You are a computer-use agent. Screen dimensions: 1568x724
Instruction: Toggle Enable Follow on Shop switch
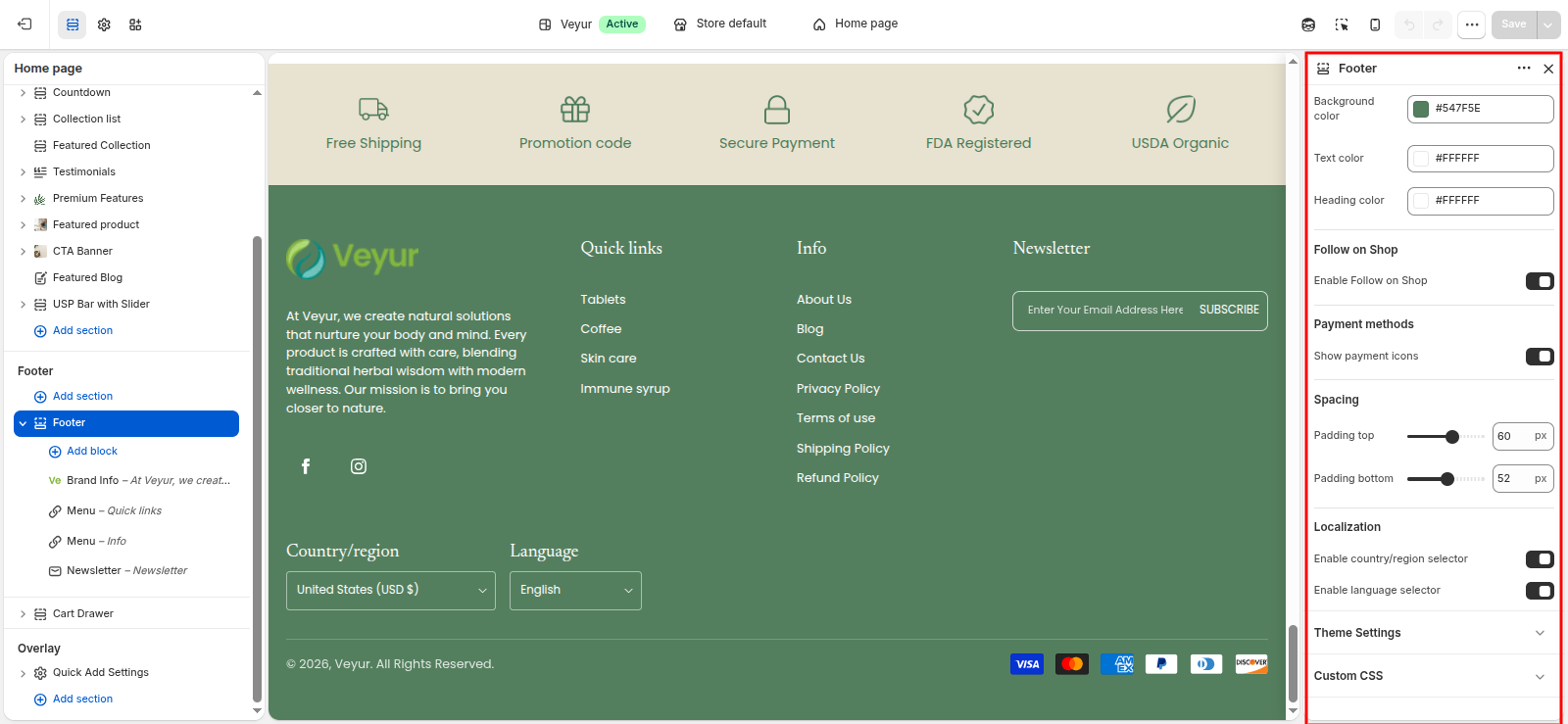1540,281
